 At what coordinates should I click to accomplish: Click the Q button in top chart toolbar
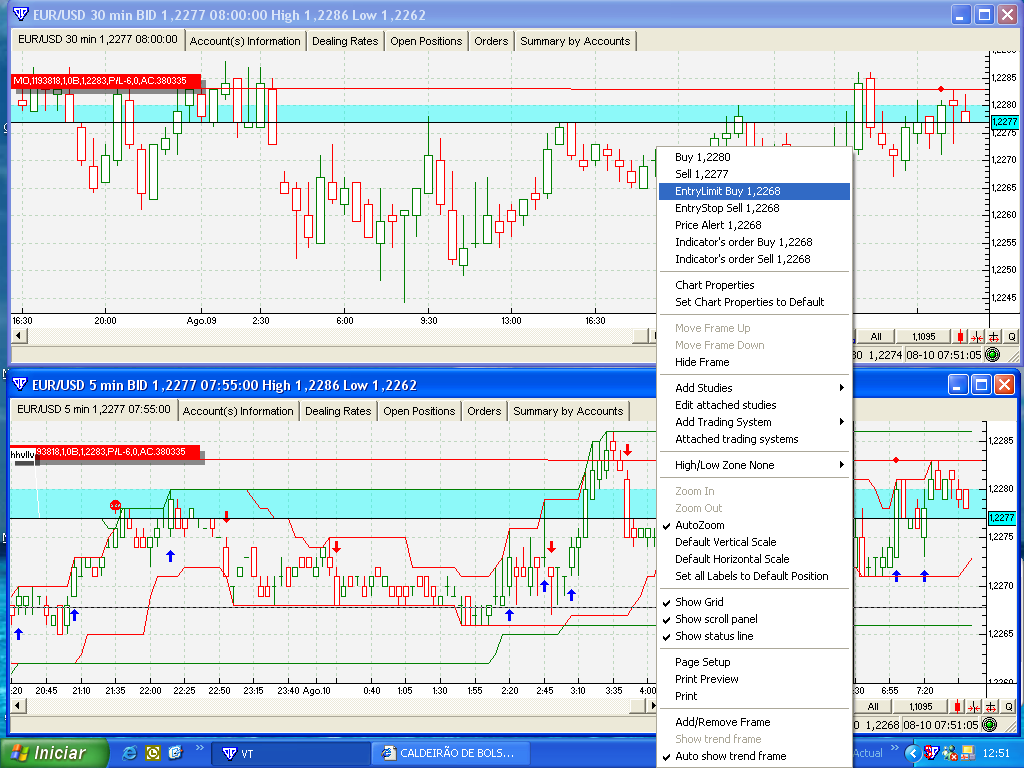tap(1011, 337)
